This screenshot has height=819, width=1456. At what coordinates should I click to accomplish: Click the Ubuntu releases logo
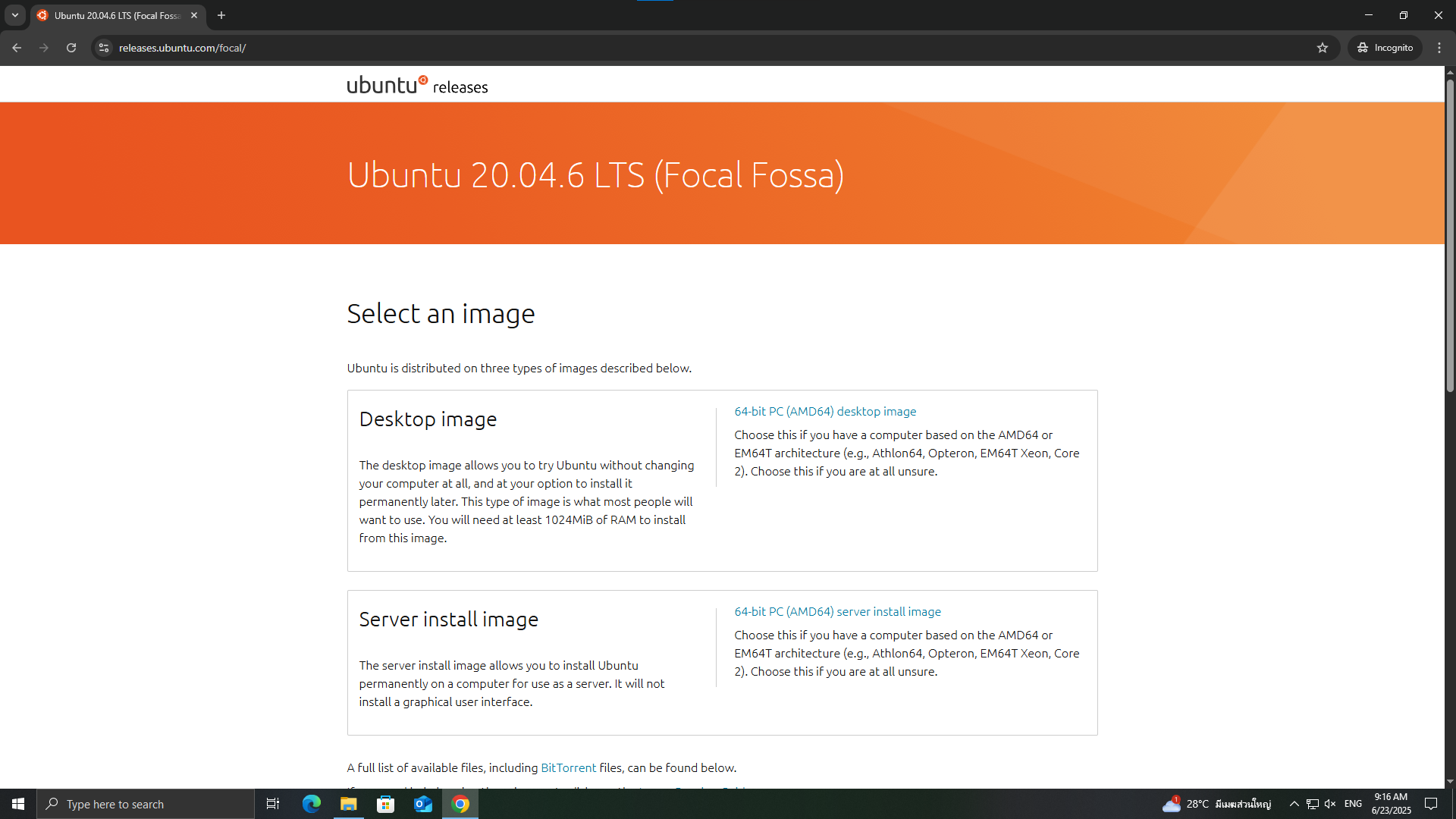[417, 85]
